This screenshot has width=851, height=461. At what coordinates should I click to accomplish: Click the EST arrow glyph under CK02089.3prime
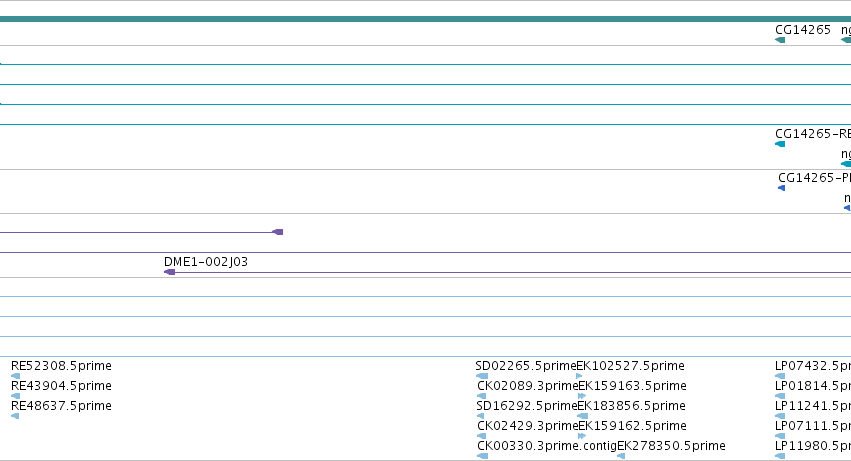click(481, 396)
